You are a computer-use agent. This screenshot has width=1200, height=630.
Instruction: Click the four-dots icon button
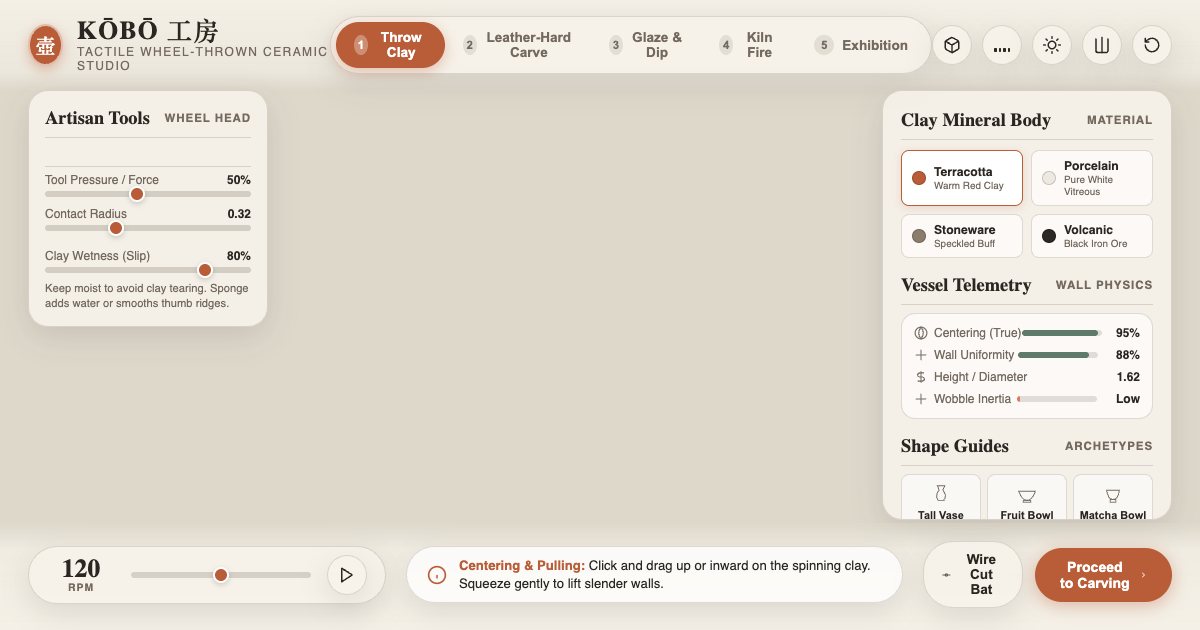tap(1002, 45)
